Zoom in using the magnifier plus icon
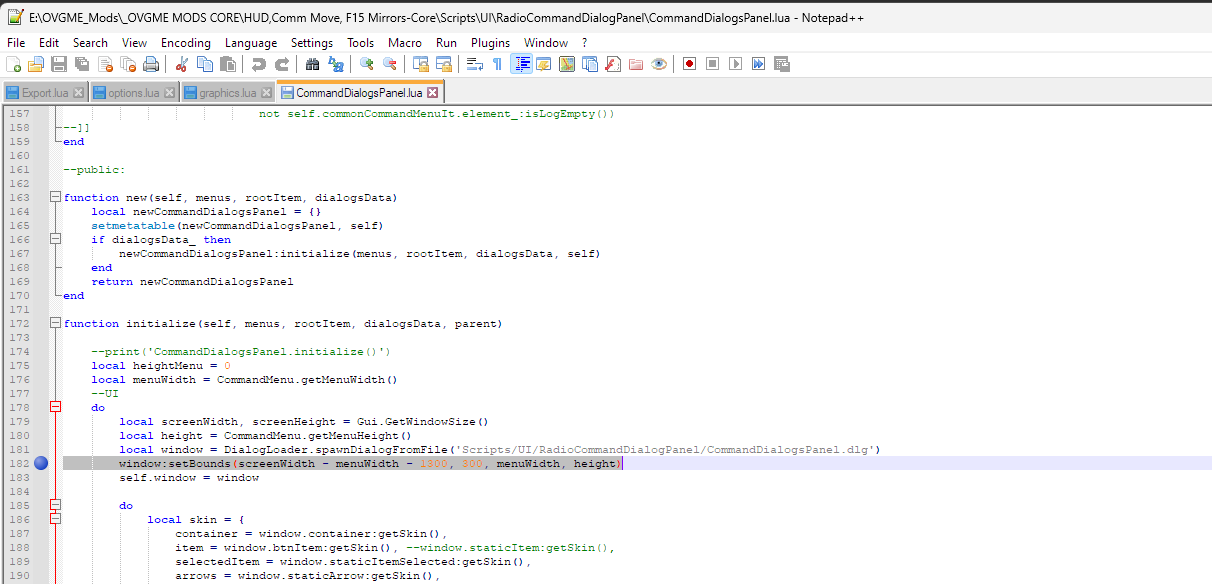 [x=367, y=64]
